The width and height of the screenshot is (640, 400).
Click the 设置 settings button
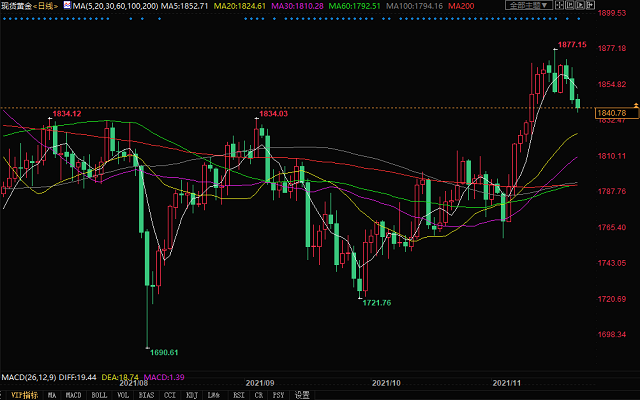[x=302, y=395]
